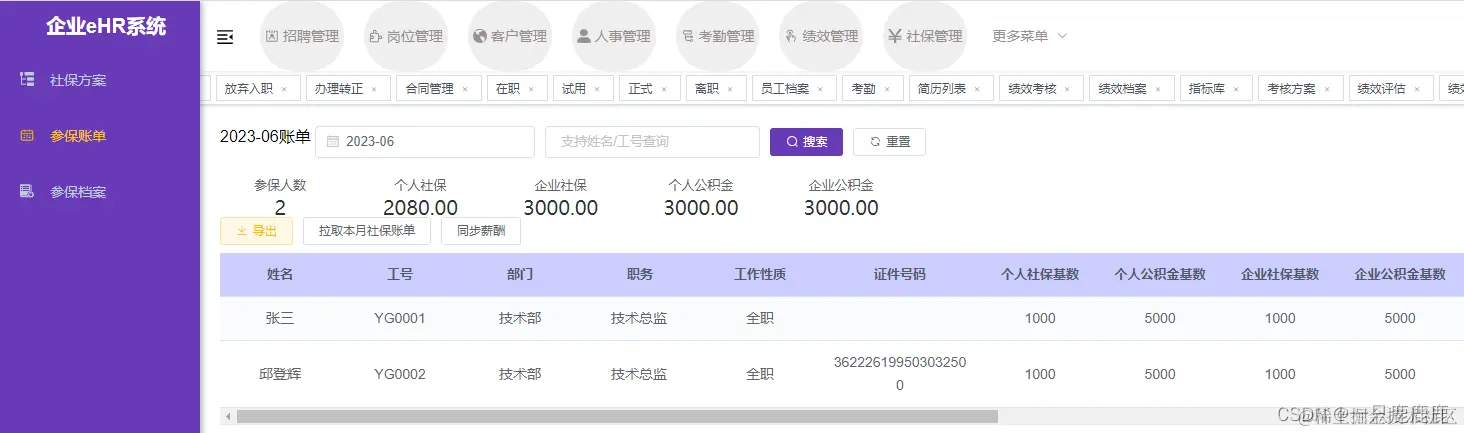
Task: Close the 员工档案 tab
Action: (x=820, y=89)
